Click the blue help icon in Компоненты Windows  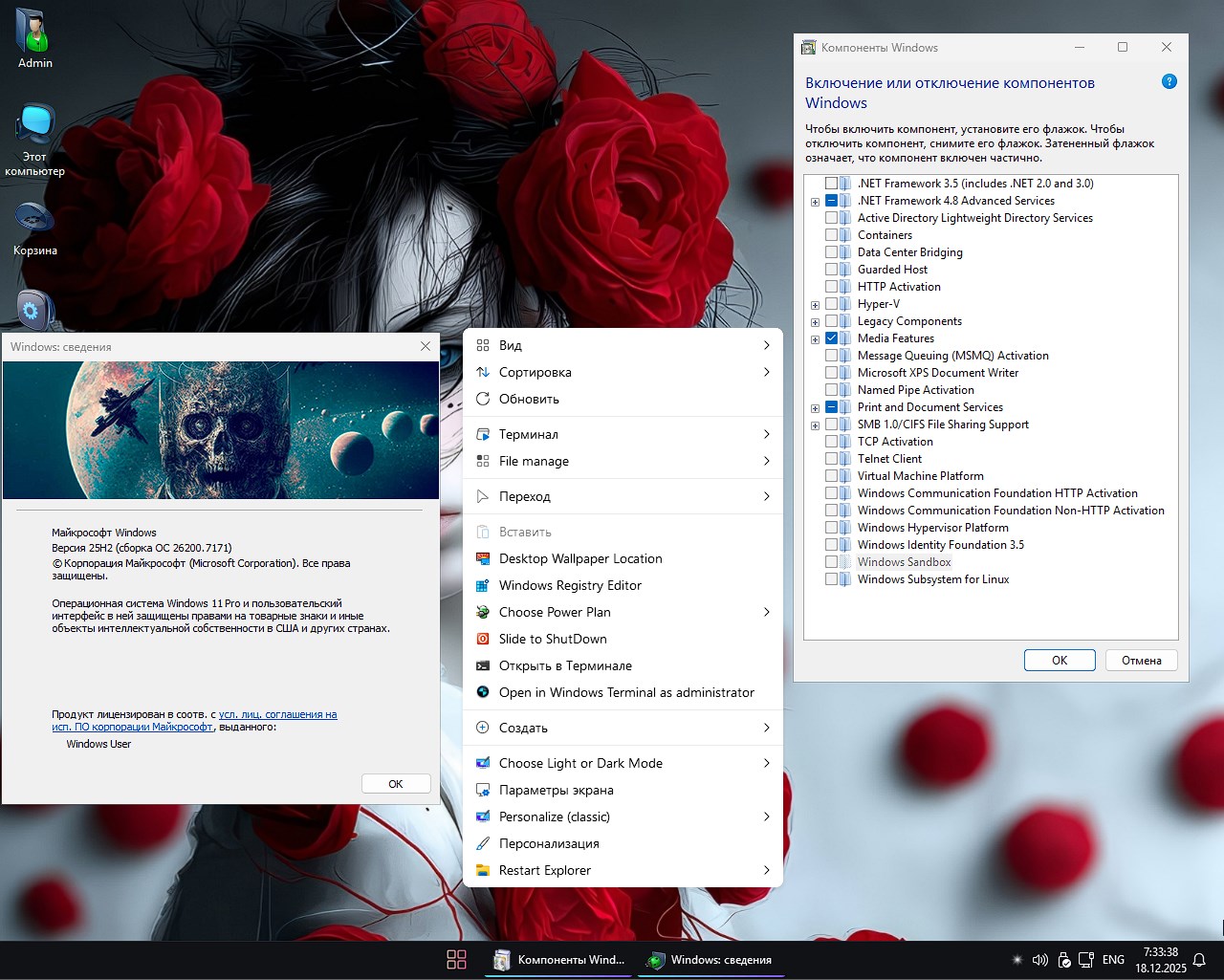coord(1169,81)
